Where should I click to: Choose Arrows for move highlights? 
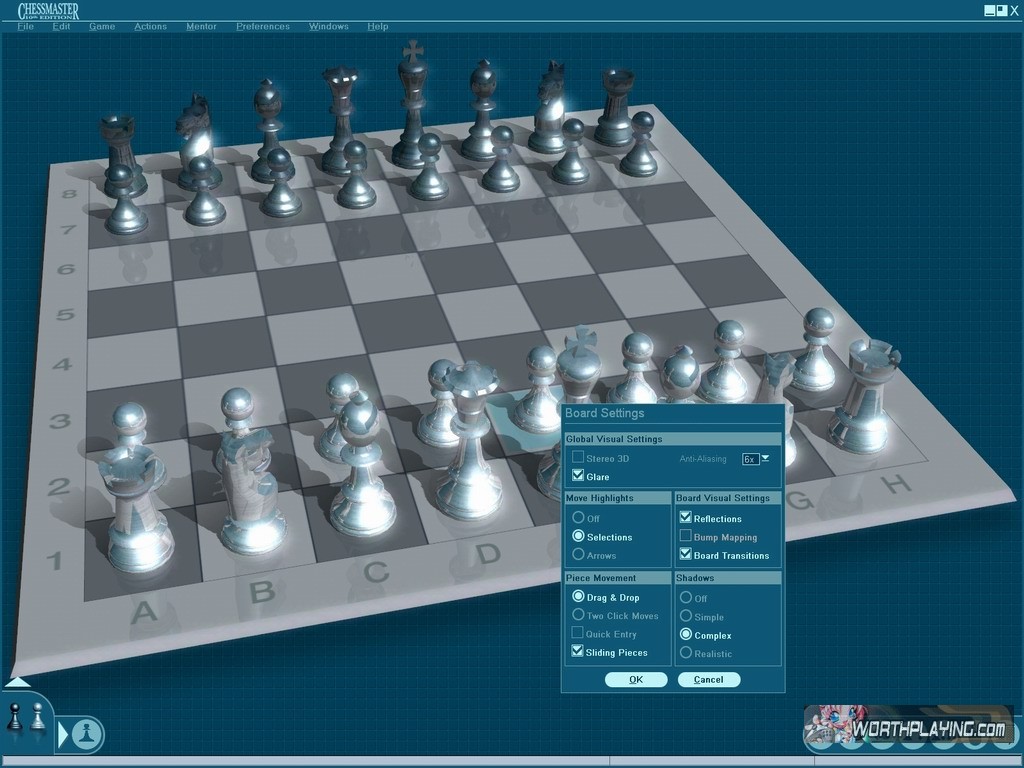pos(578,555)
